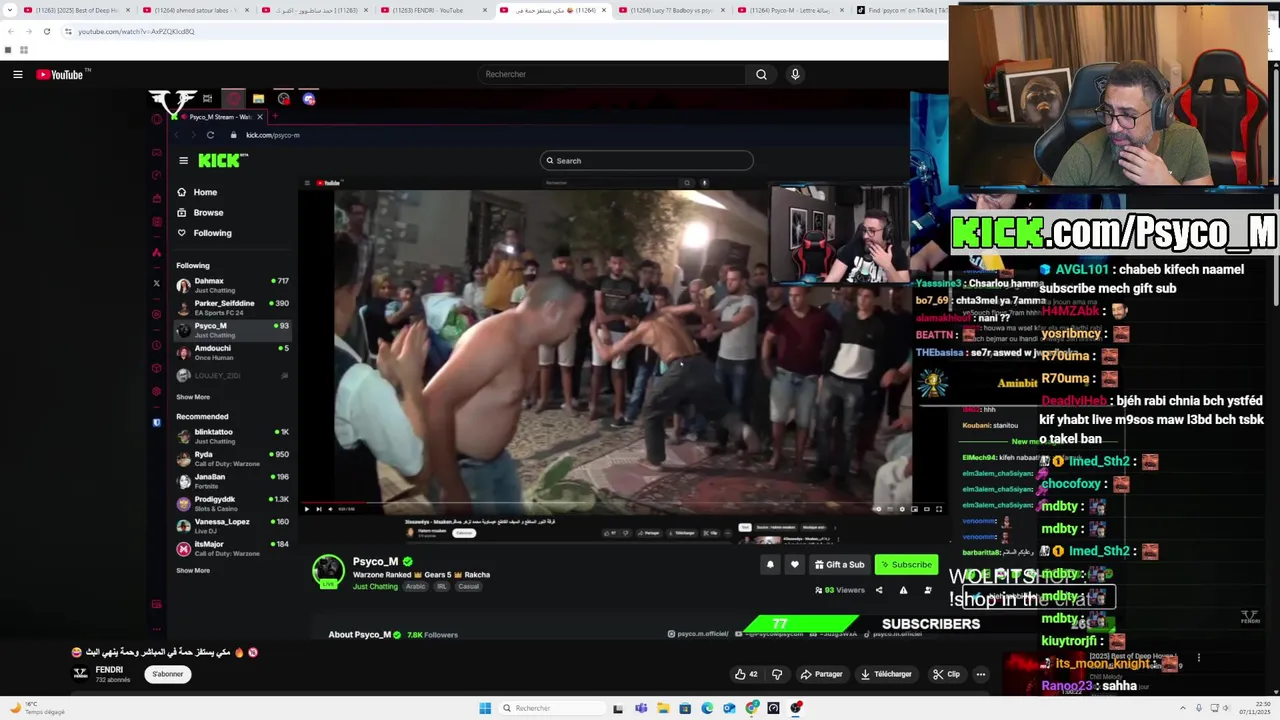This screenshot has width=1280, height=720.
Task: Switch to the Psyco-M Lettre tab
Action: (789, 10)
